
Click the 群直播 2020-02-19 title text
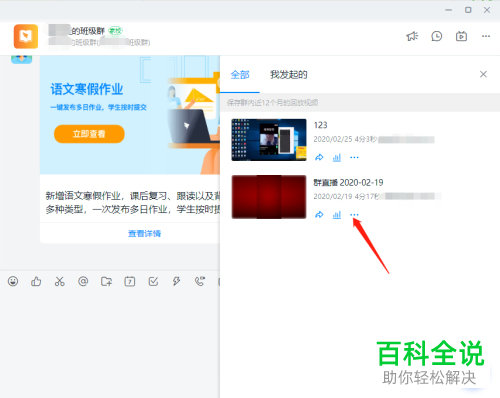coord(348,183)
